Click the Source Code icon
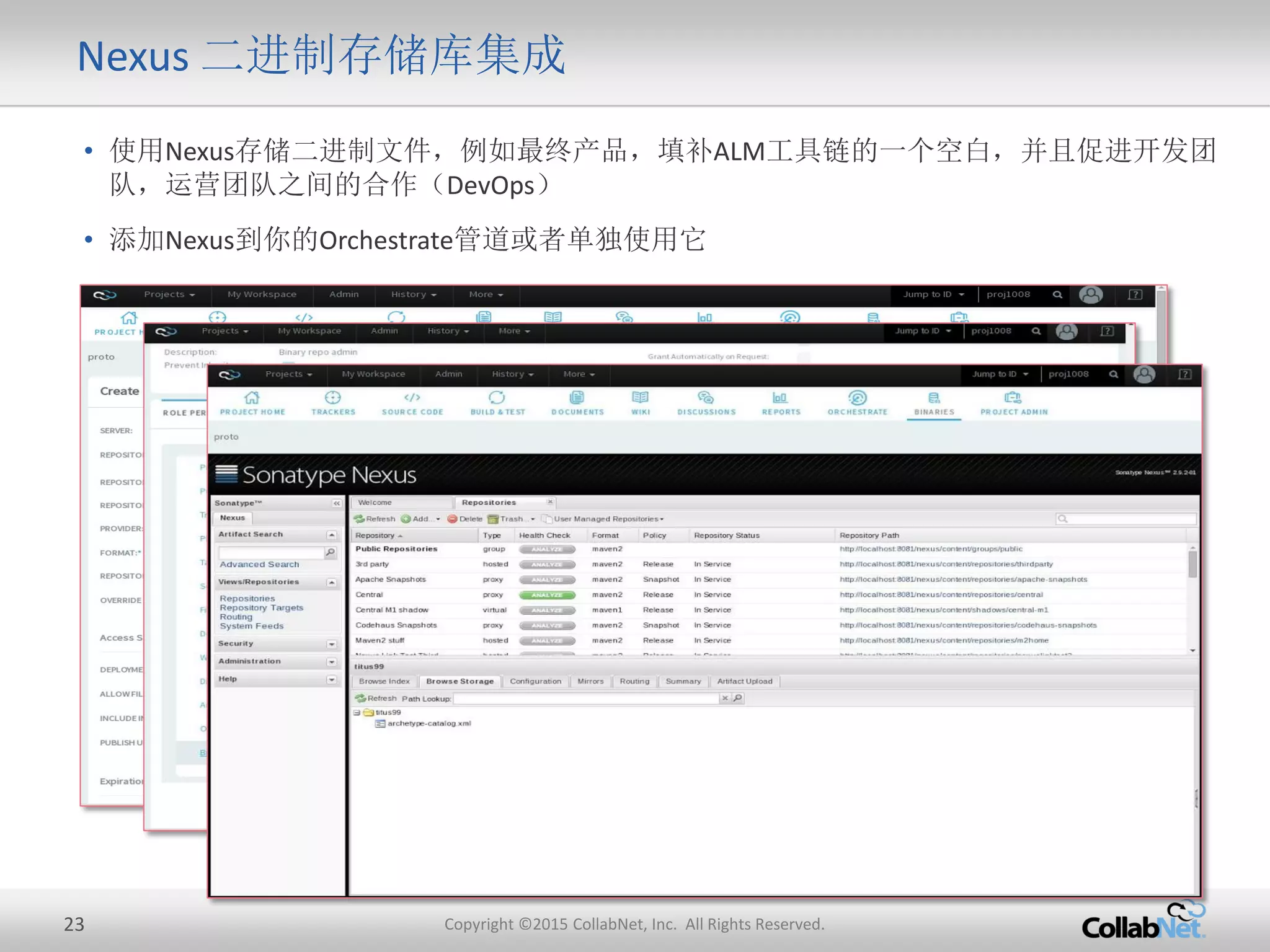 pos(412,398)
